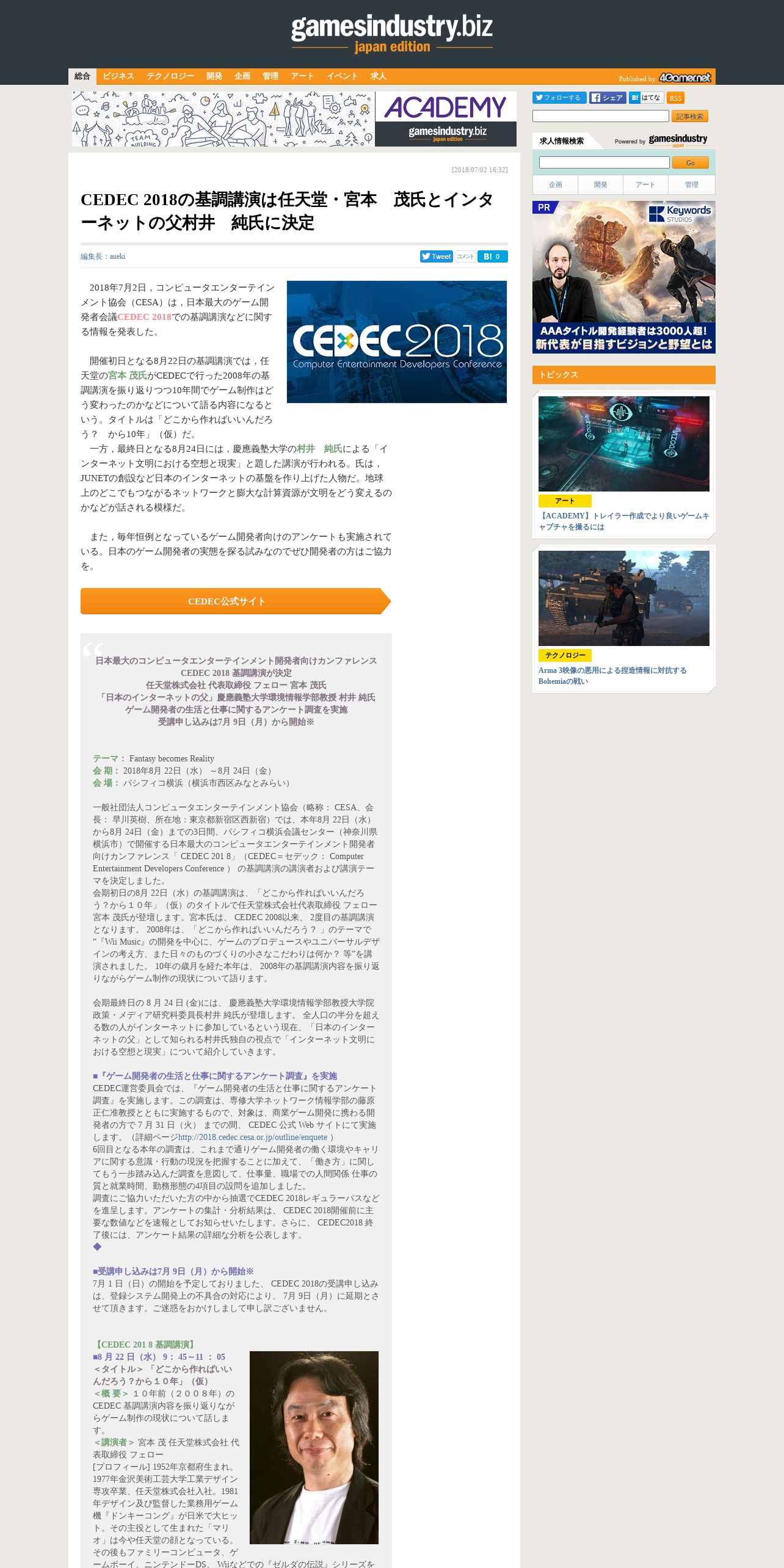
Task: Open the CEDEC 2018 logo image
Action: click(x=397, y=342)
